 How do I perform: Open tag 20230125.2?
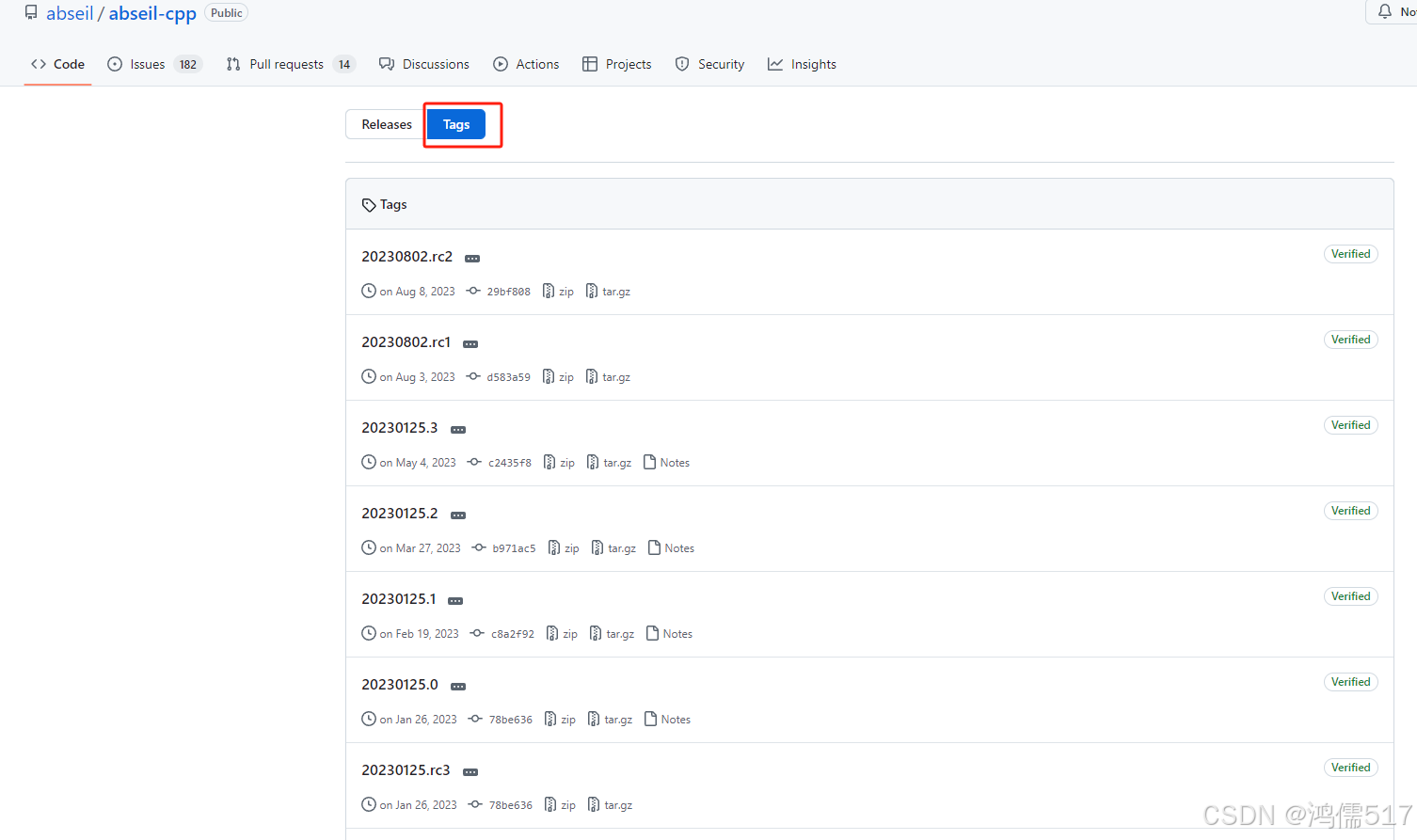click(x=399, y=513)
